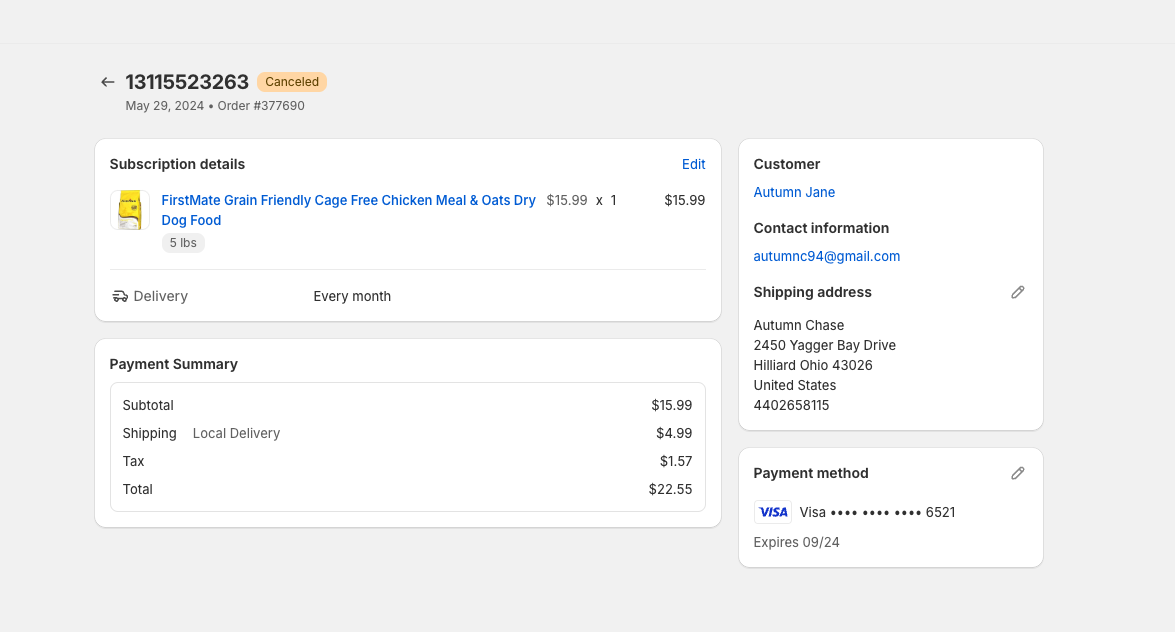Open the FirstMate Grain Friendly product link
1175x632 pixels.
coord(348,201)
